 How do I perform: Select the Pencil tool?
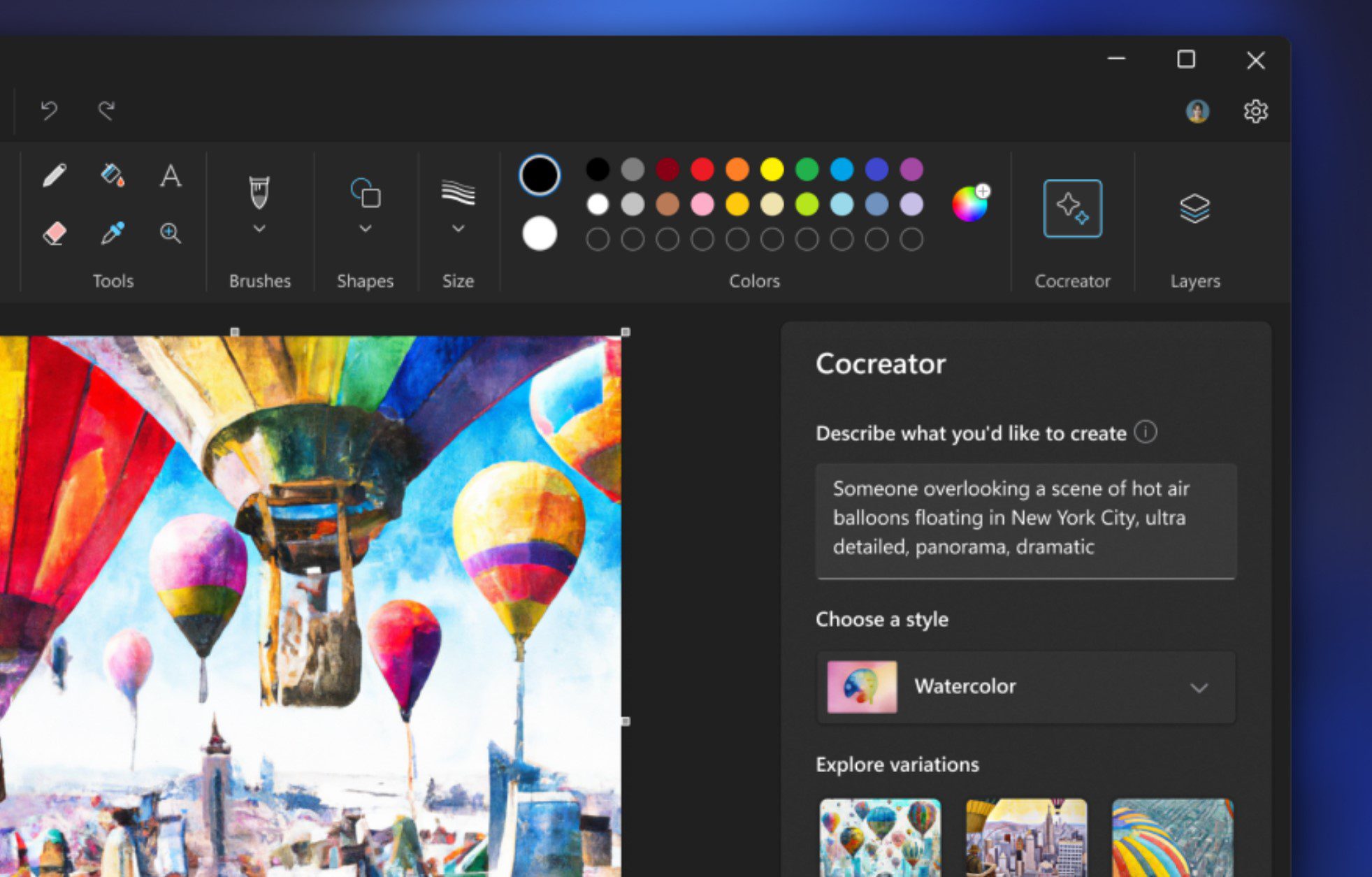click(x=55, y=175)
